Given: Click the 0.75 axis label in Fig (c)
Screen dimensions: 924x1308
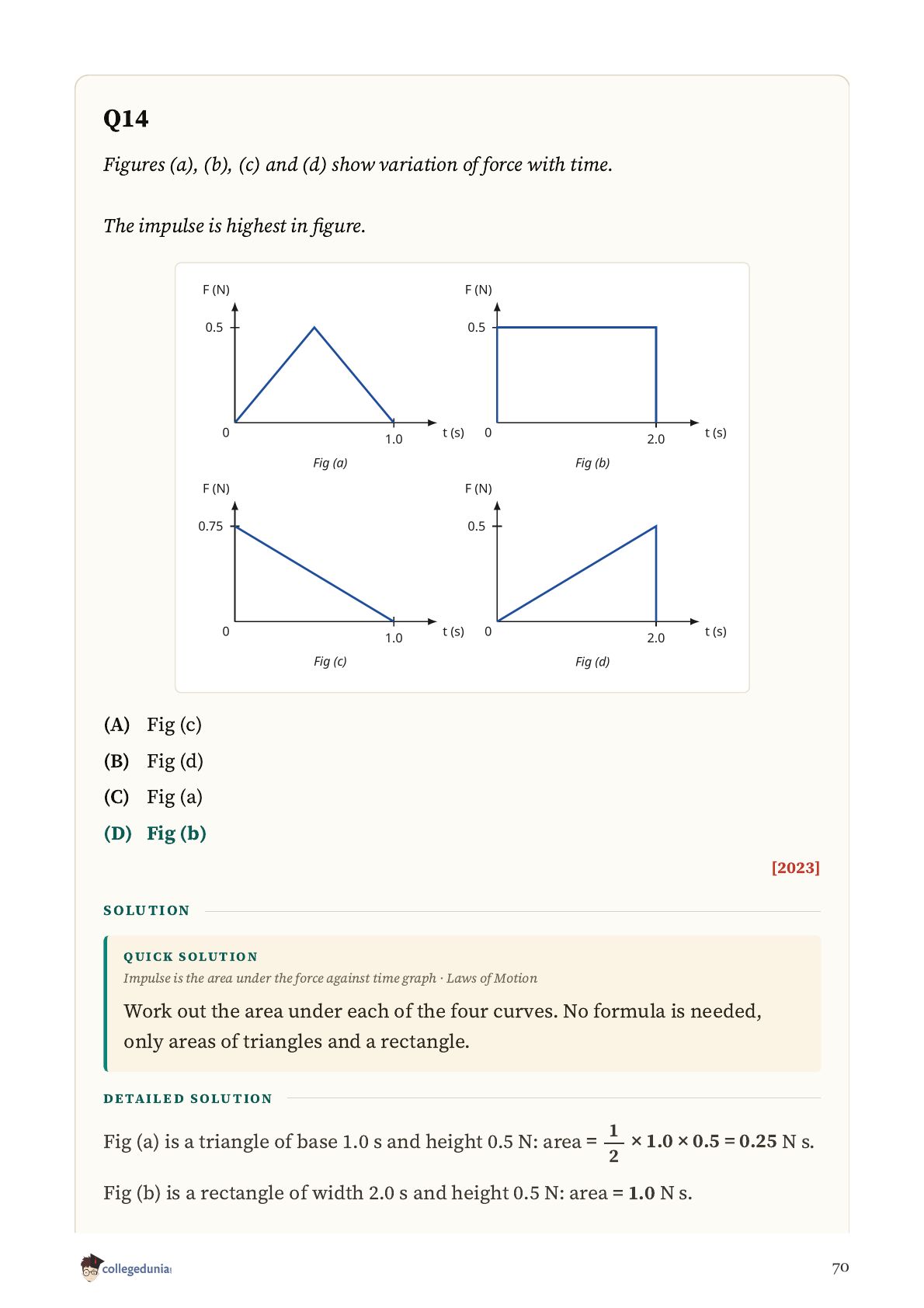Looking at the screenshot, I should 210,526.
